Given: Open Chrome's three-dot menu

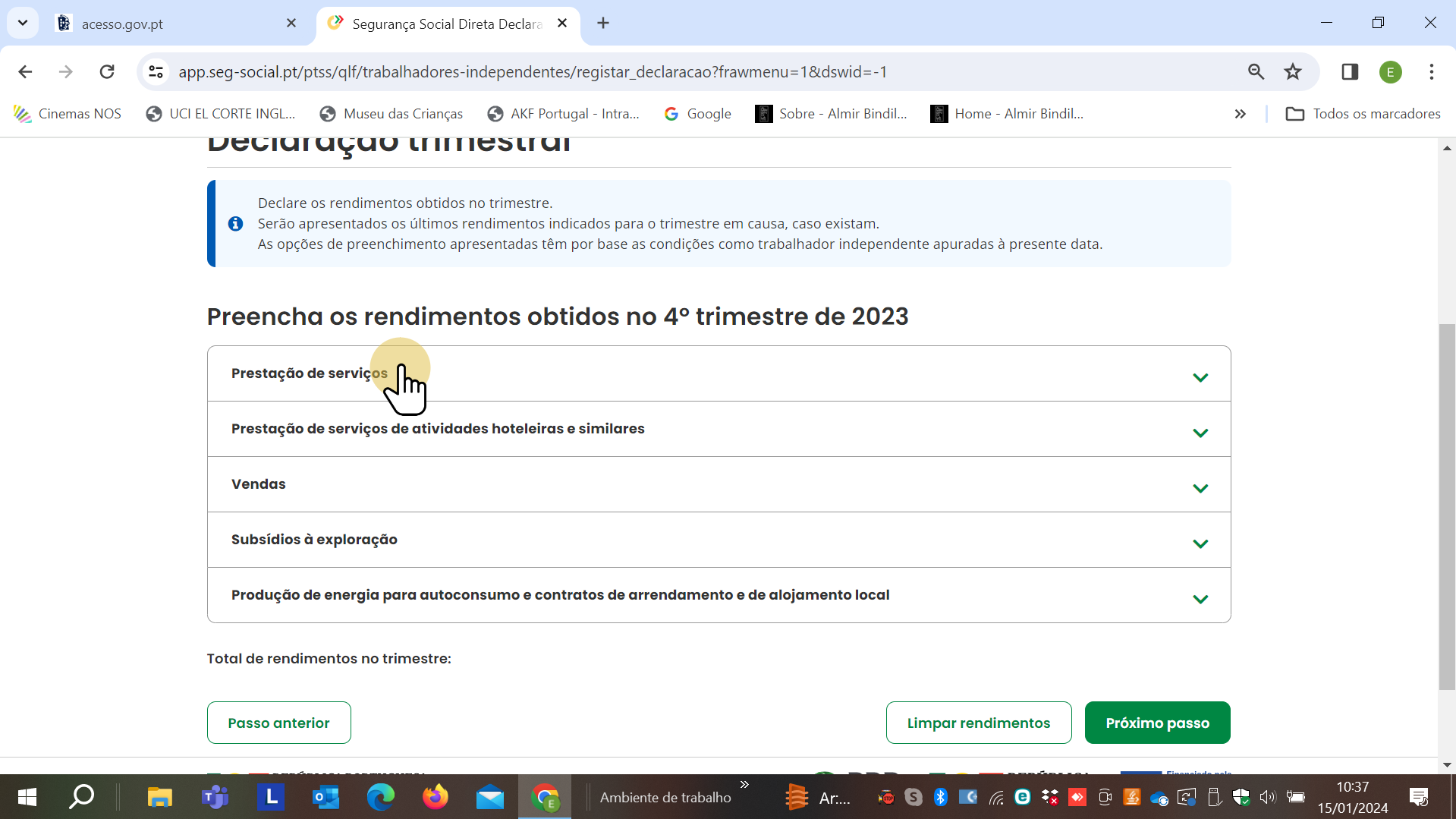Looking at the screenshot, I should (1431, 71).
